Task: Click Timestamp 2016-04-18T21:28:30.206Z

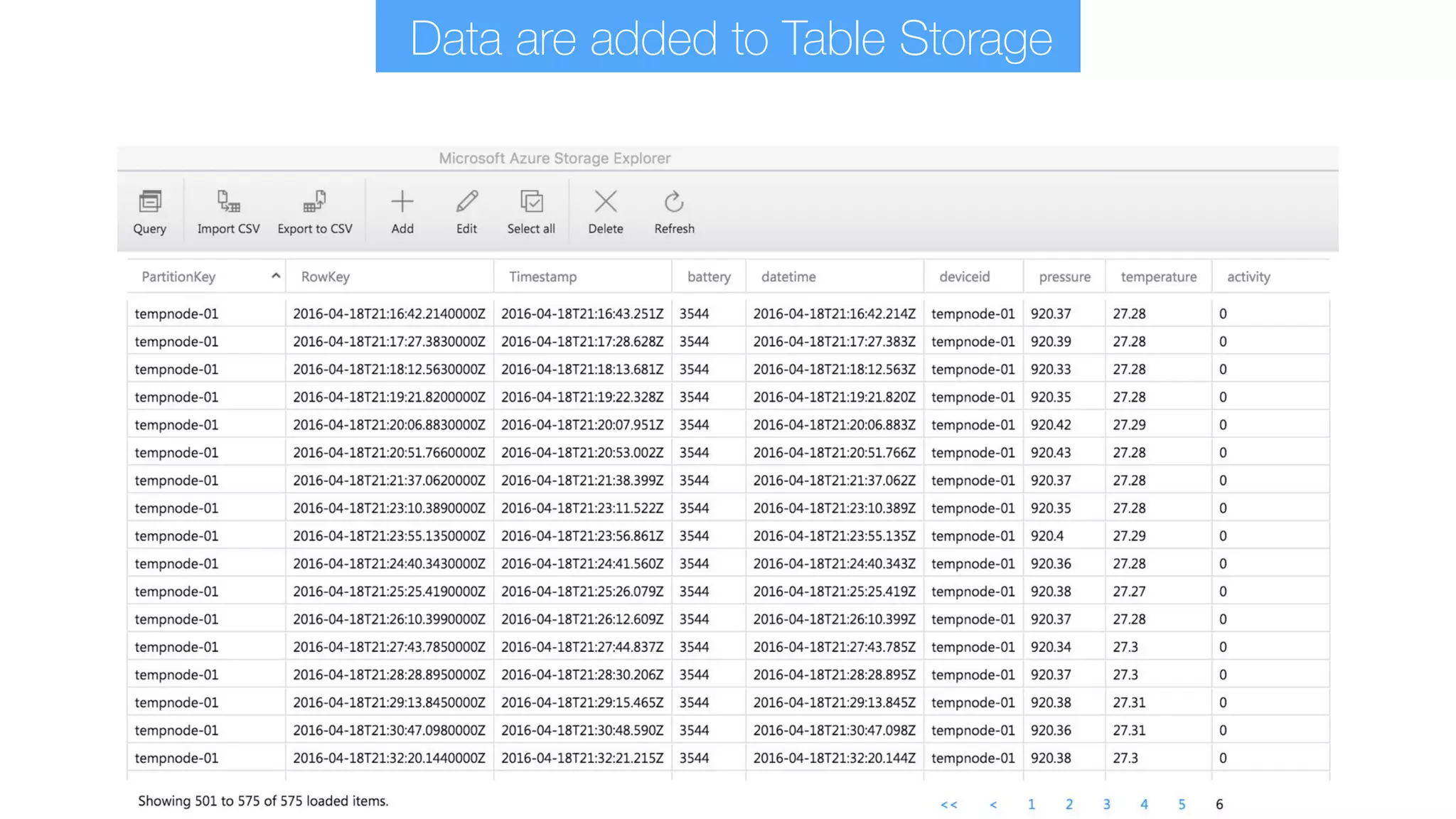Action: (582, 675)
